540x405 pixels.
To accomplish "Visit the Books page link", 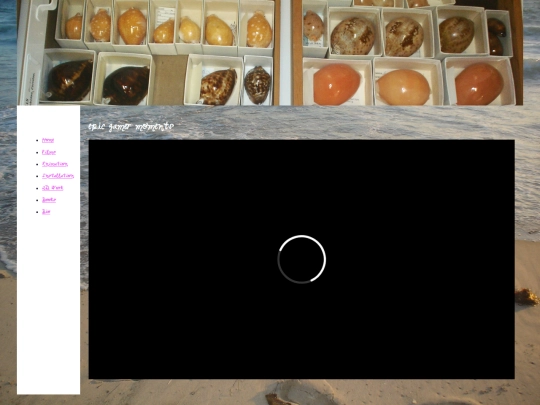I will click(49, 200).
